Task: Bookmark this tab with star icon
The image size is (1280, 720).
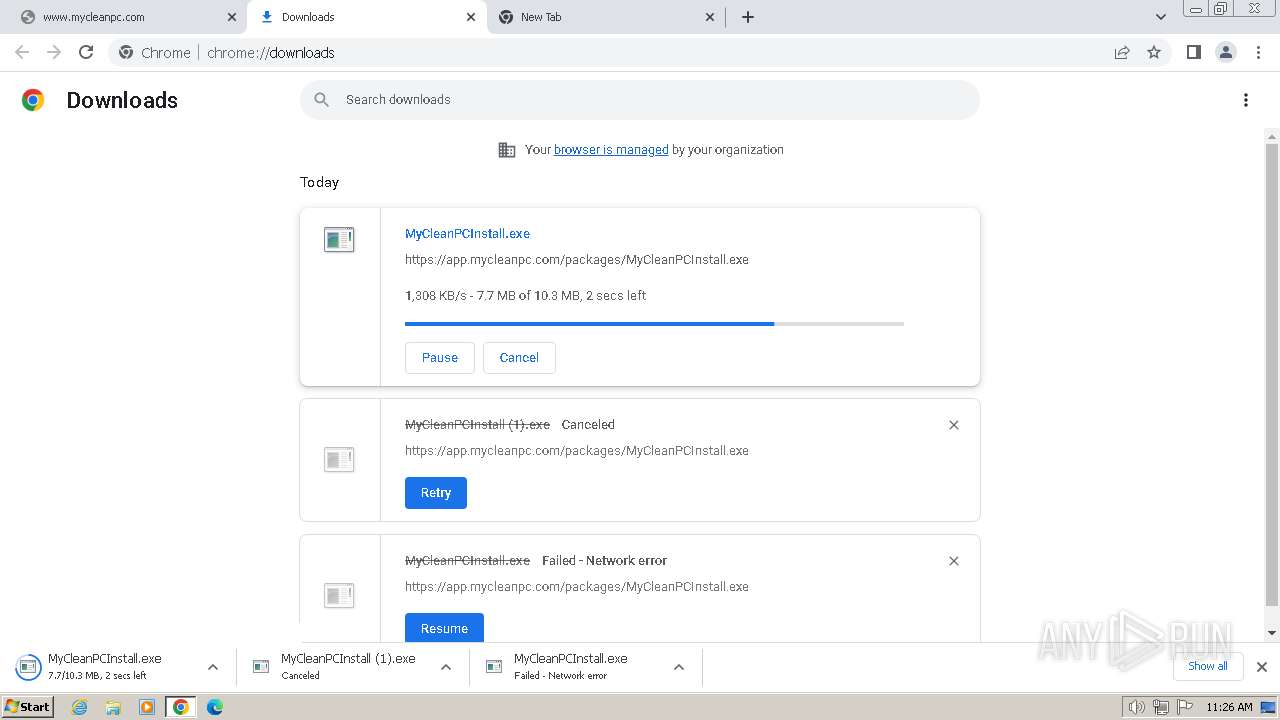Action: click(x=1154, y=52)
